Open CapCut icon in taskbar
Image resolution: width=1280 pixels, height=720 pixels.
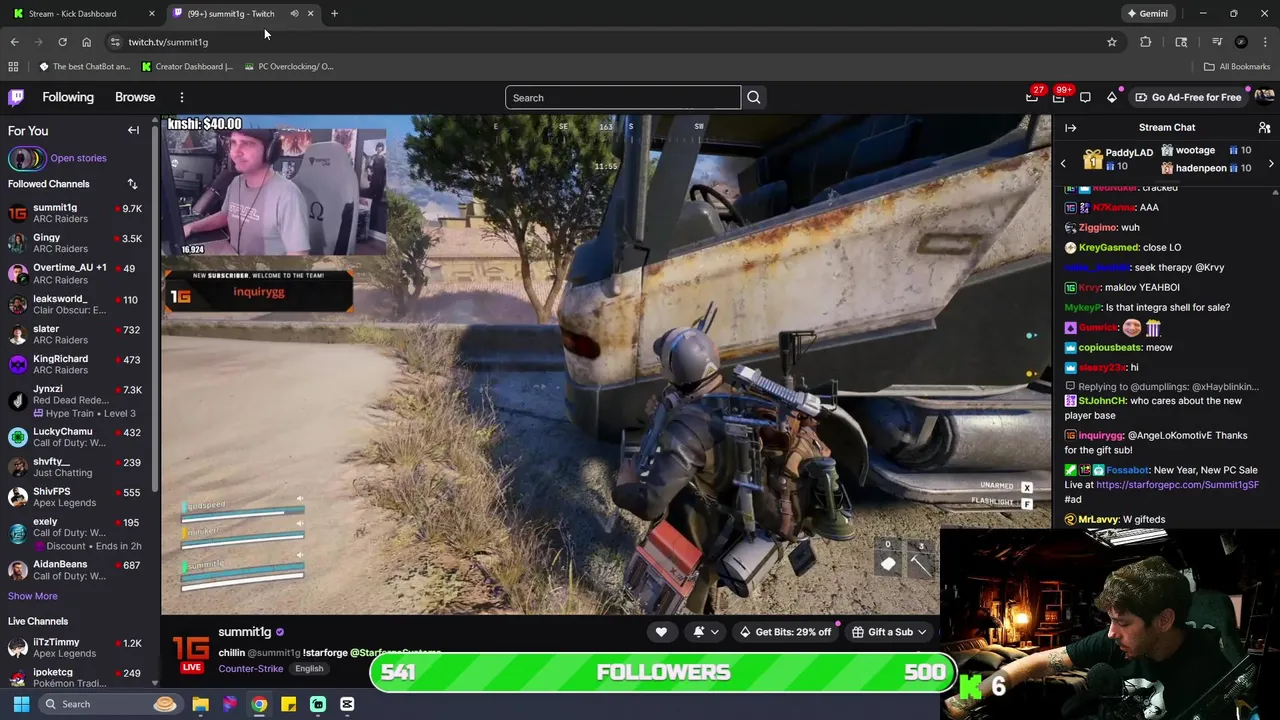pyautogui.click(x=347, y=704)
